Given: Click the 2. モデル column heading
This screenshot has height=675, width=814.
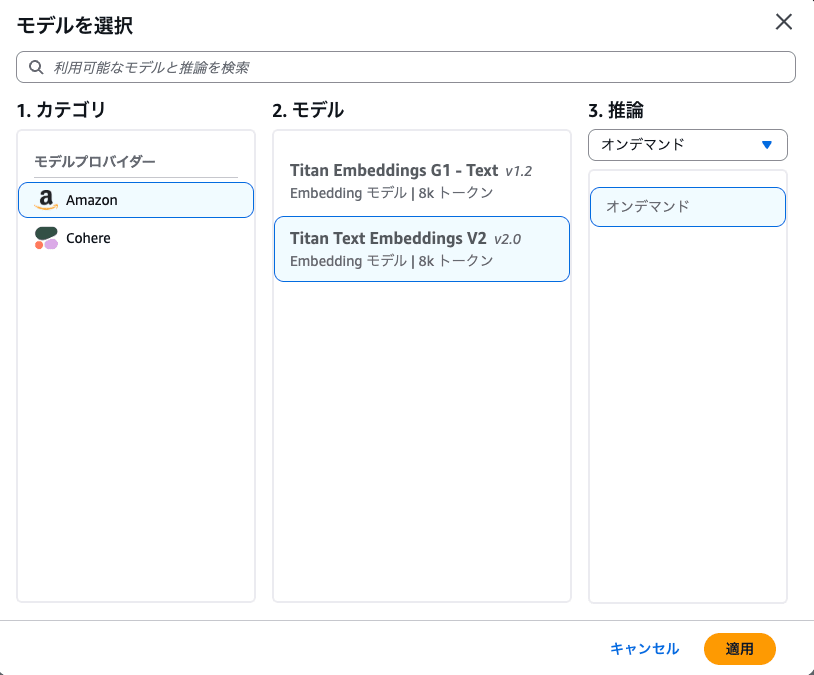Looking at the screenshot, I should tap(308, 110).
